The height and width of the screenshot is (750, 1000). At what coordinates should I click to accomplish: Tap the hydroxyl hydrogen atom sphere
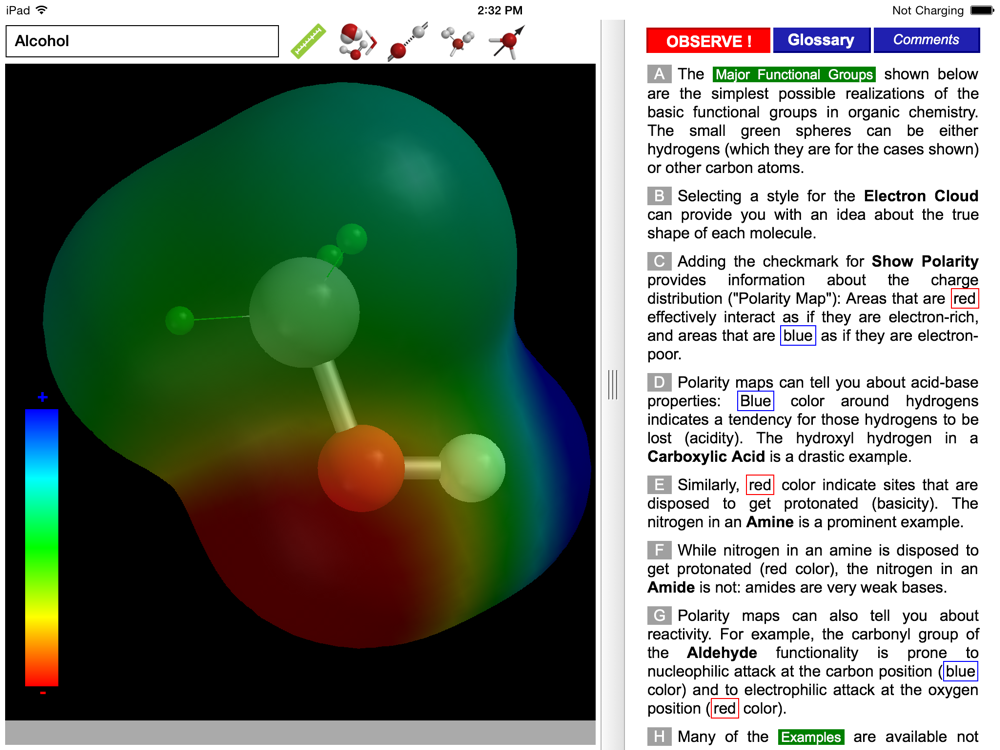(472, 467)
